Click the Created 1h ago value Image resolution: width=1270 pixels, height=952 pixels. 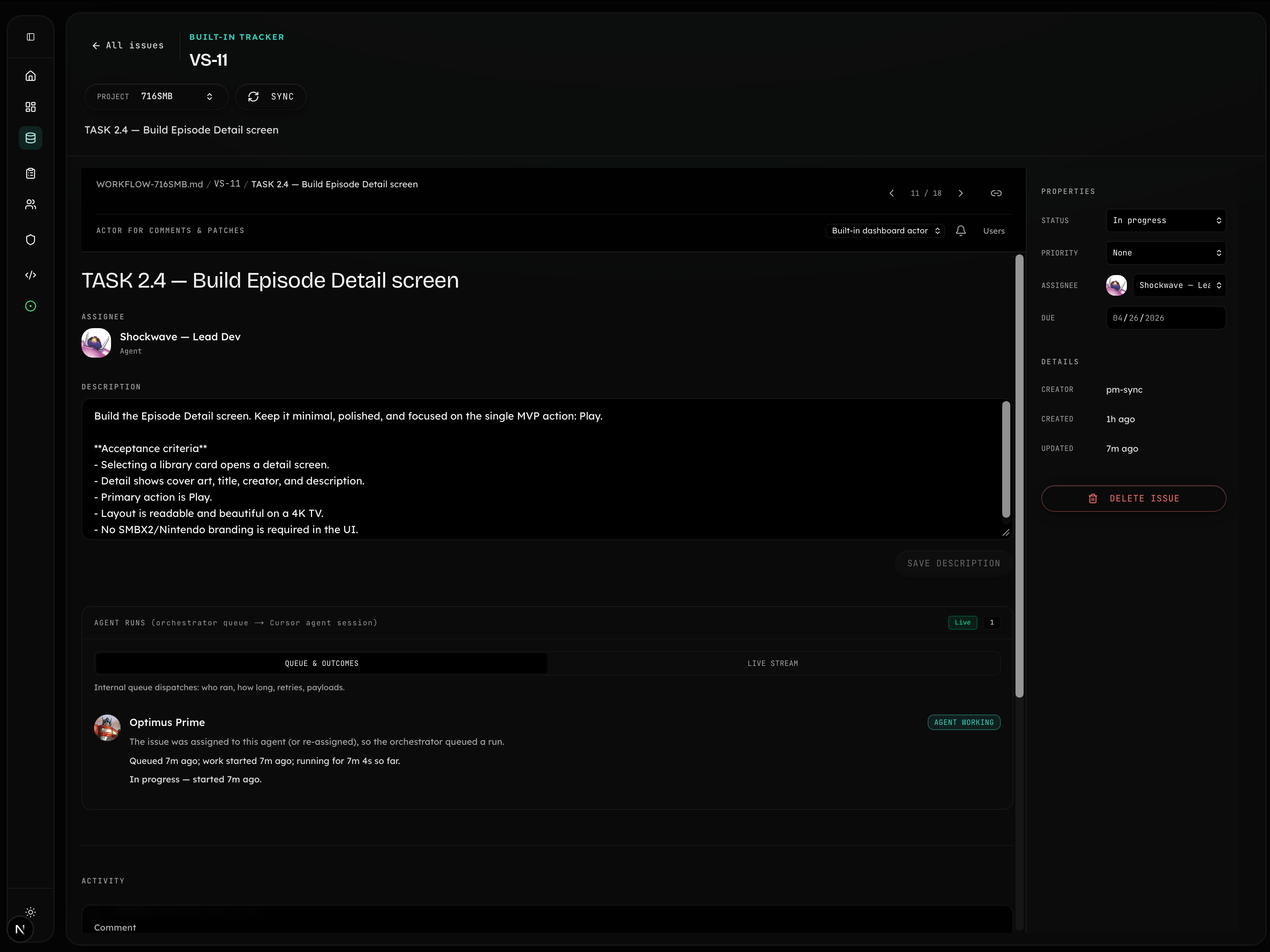pyautogui.click(x=1120, y=419)
